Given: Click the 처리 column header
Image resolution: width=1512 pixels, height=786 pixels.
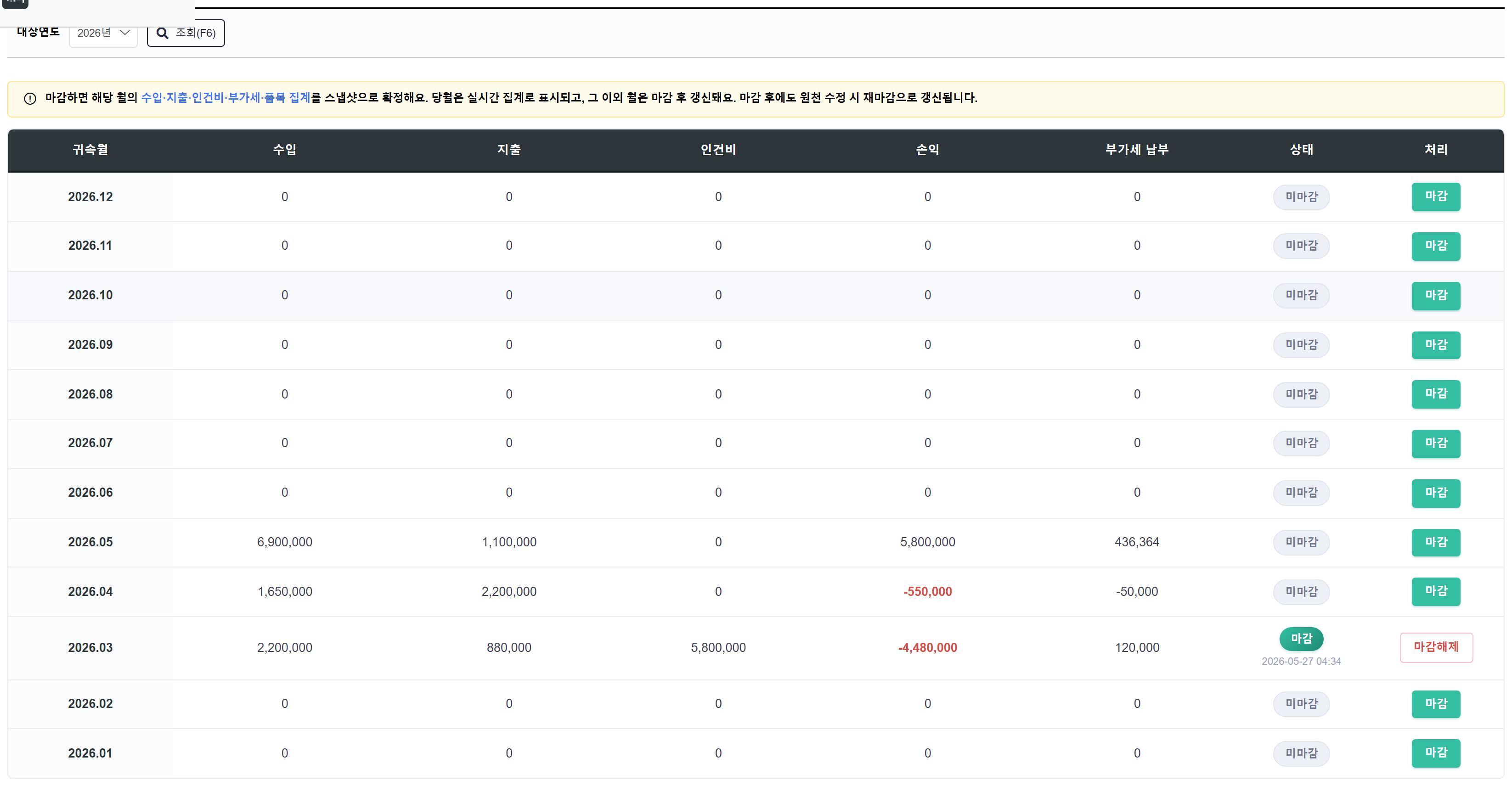Looking at the screenshot, I should pos(1436,150).
